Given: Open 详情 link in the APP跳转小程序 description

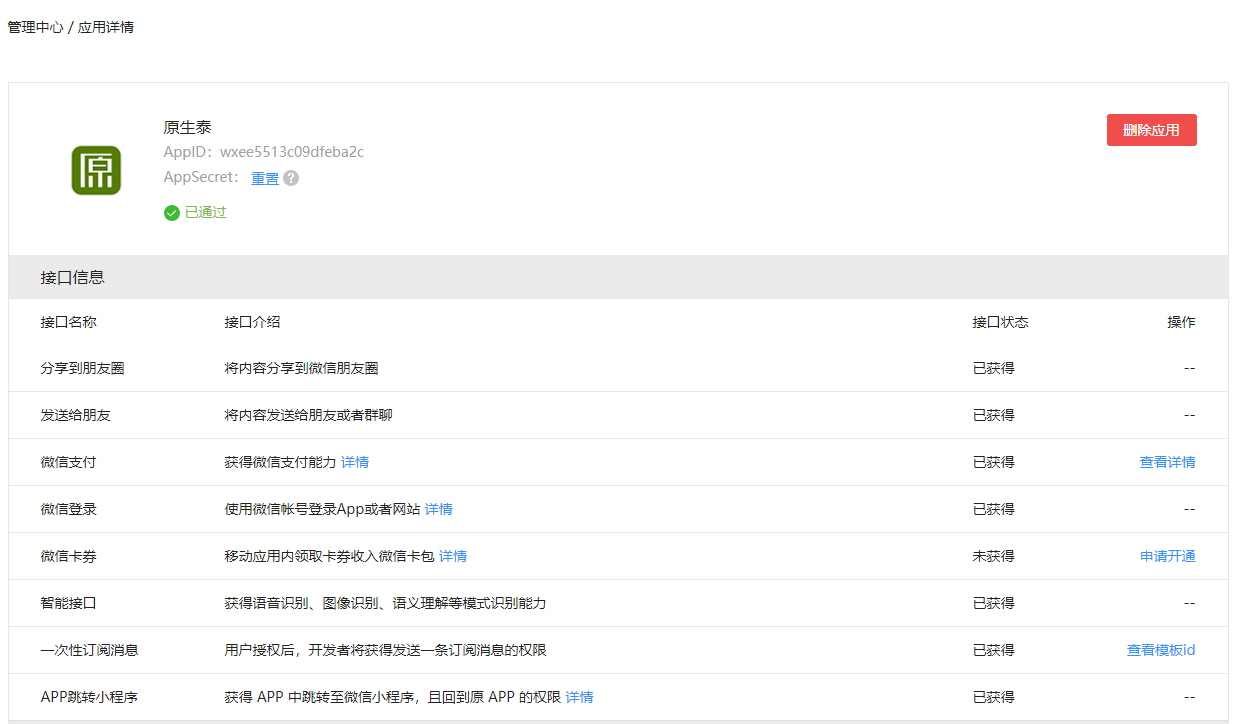Looking at the screenshot, I should 580,697.
